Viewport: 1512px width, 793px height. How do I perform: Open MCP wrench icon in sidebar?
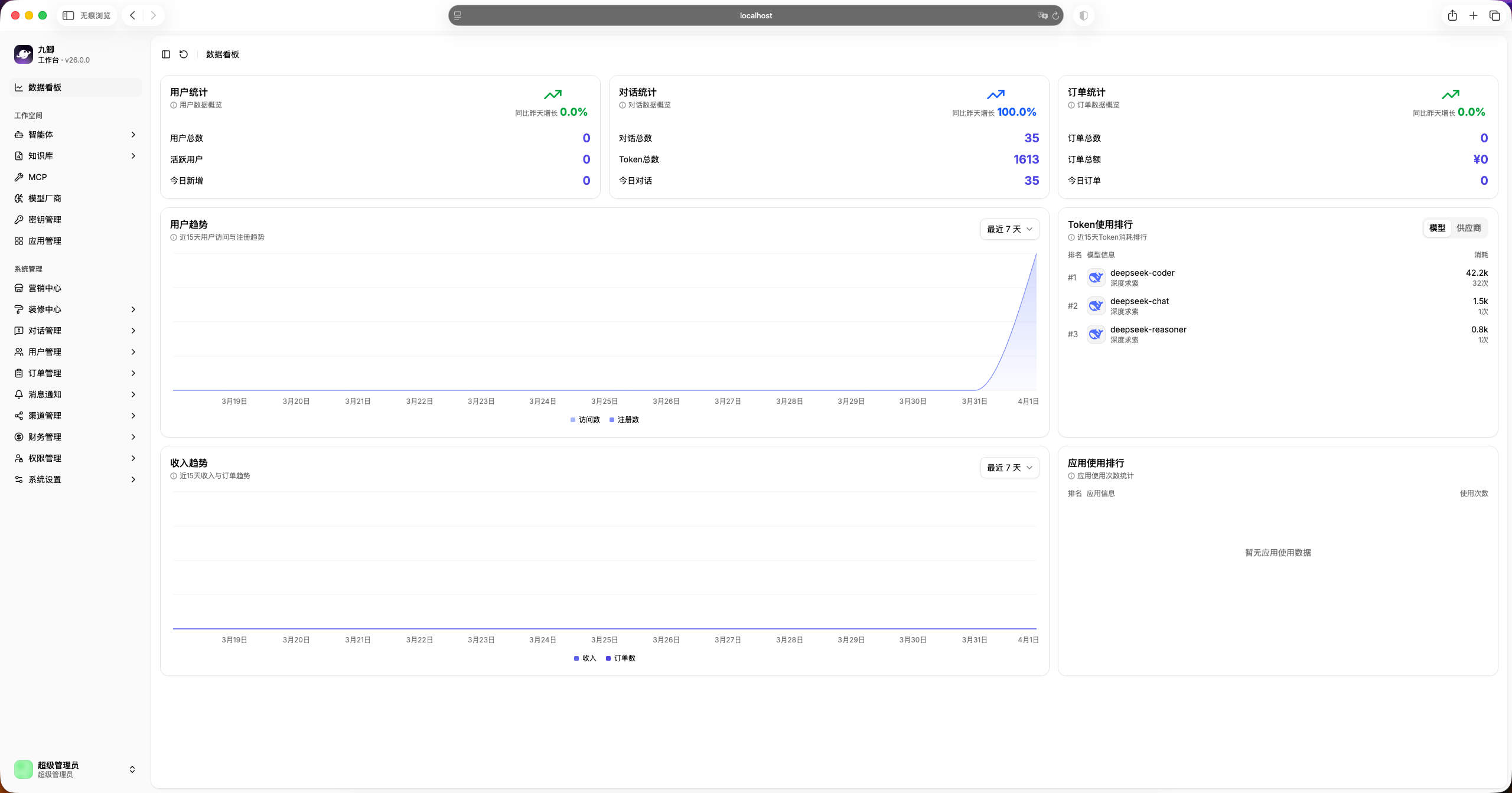[x=19, y=177]
